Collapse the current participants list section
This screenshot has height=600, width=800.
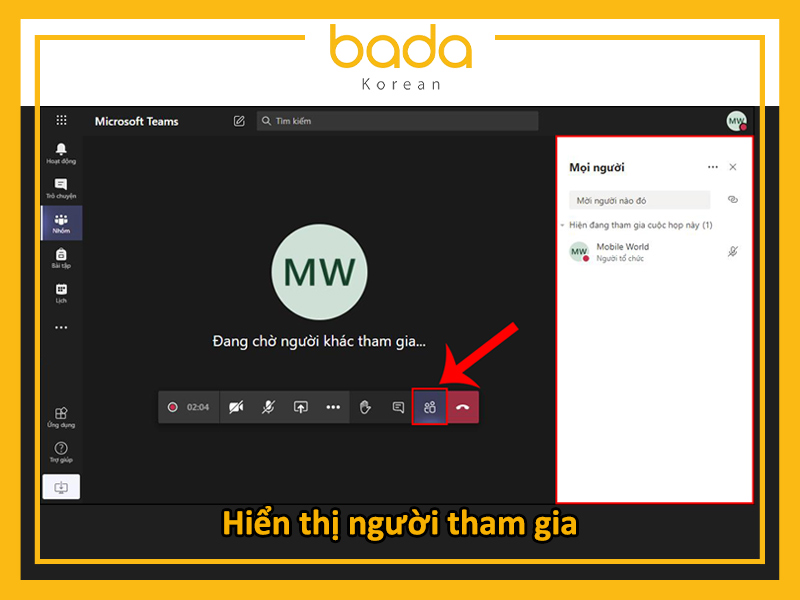563,225
